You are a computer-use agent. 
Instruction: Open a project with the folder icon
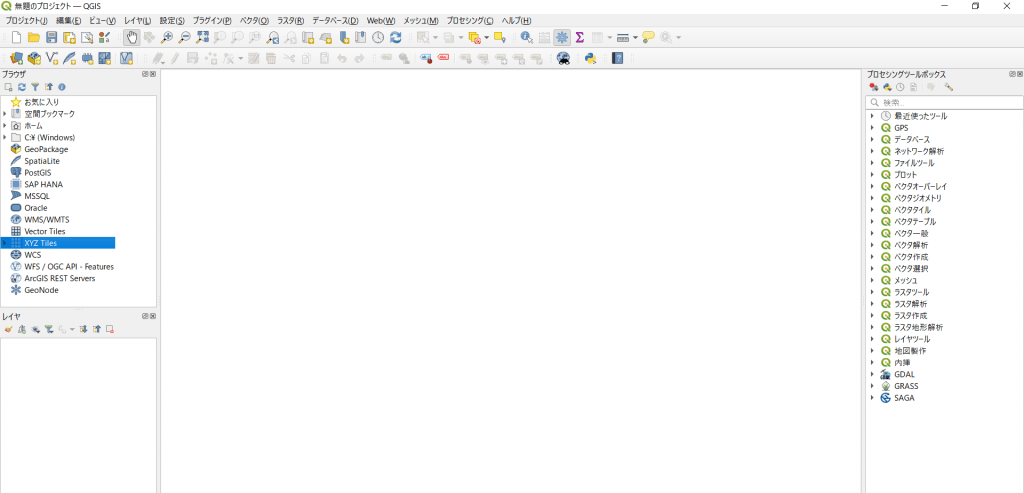34,38
